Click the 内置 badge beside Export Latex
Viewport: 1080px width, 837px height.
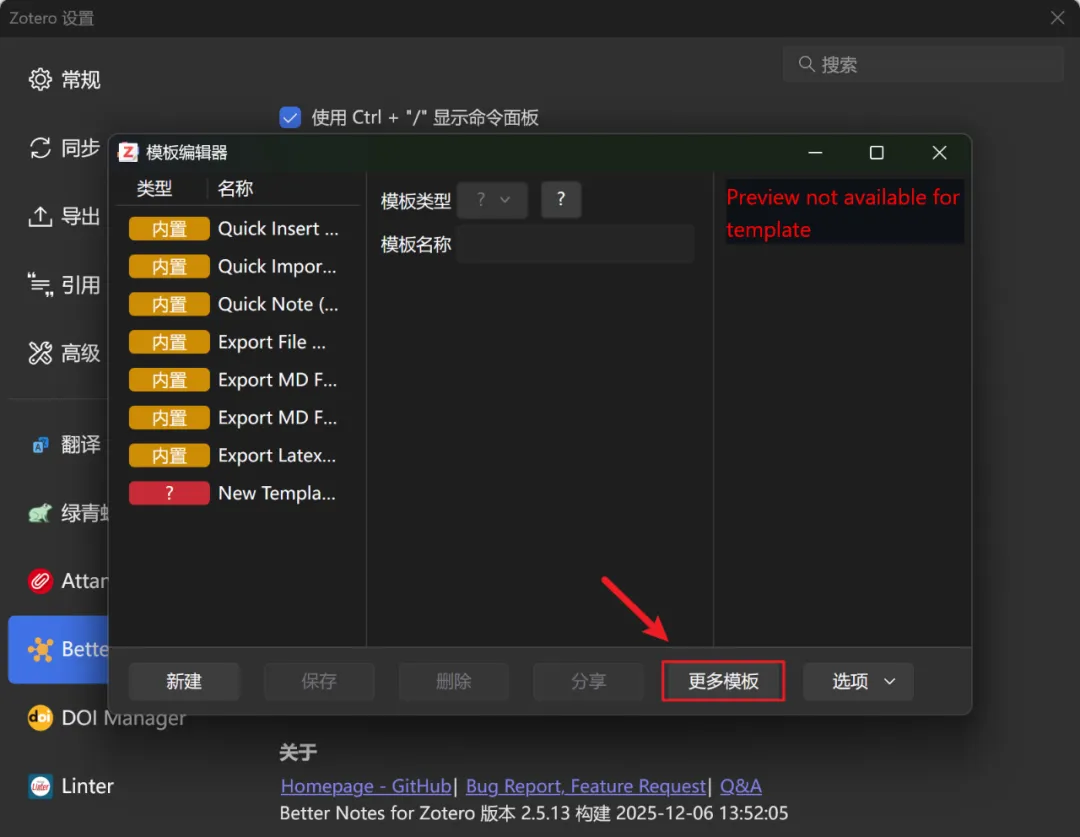pos(169,455)
